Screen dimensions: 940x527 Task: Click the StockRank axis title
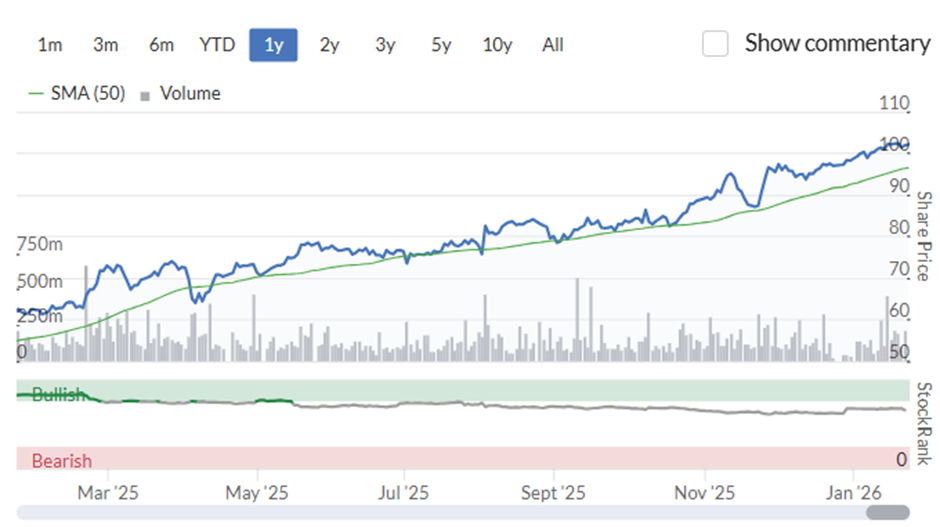point(924,423)
